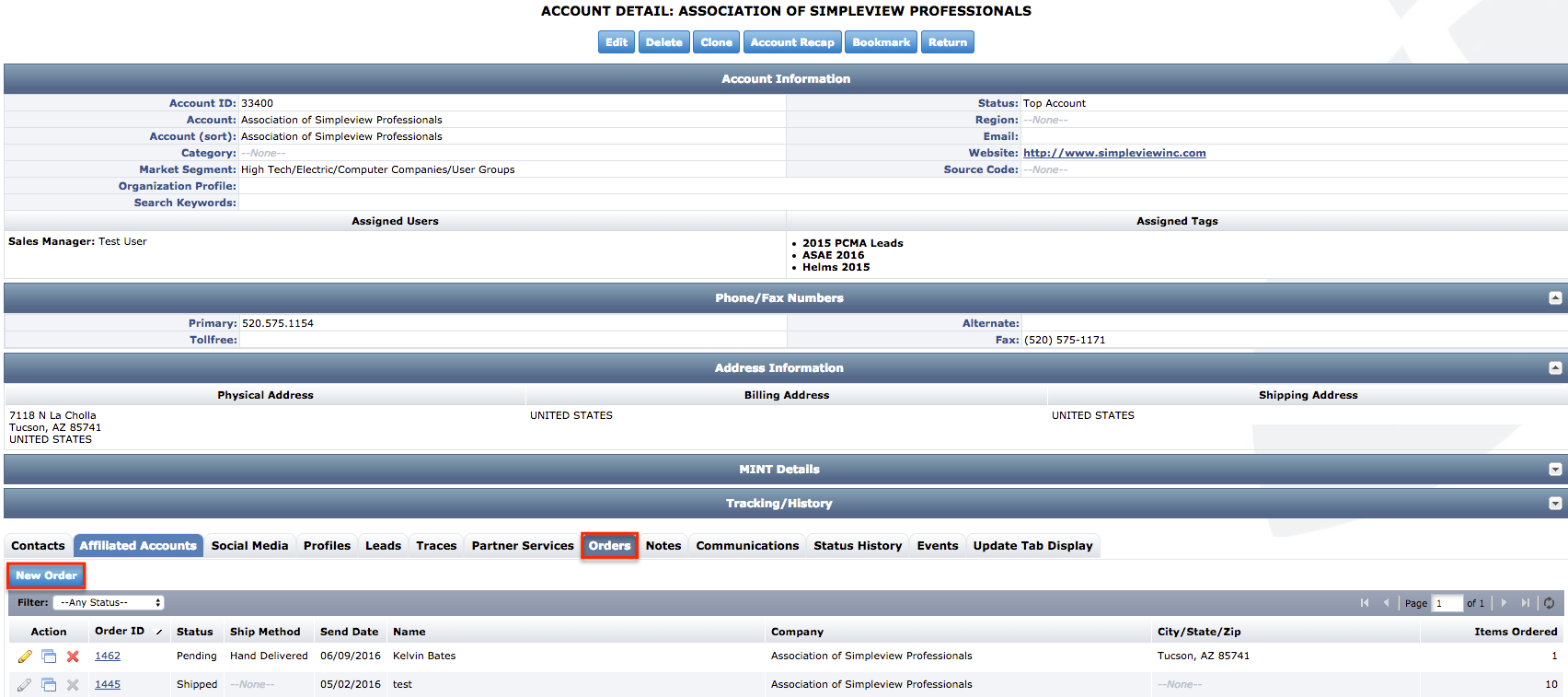Edit order 1462 with pencil icon
The width and height of the screenshot is (1568, 697).
(25, 656)
